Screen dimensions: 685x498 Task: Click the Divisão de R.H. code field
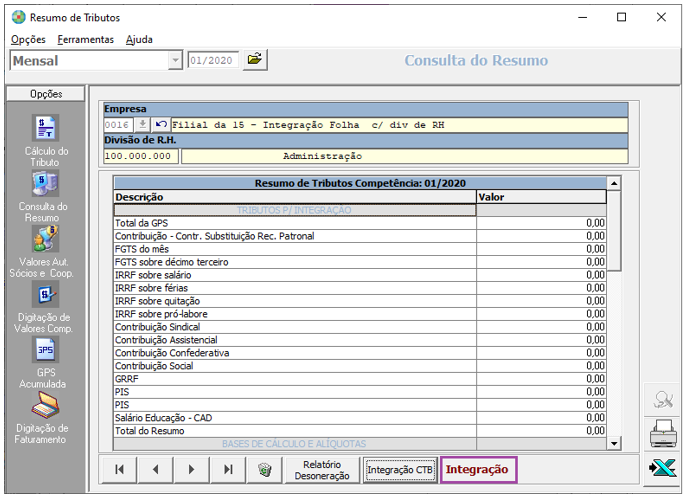[x=141, y=156]
